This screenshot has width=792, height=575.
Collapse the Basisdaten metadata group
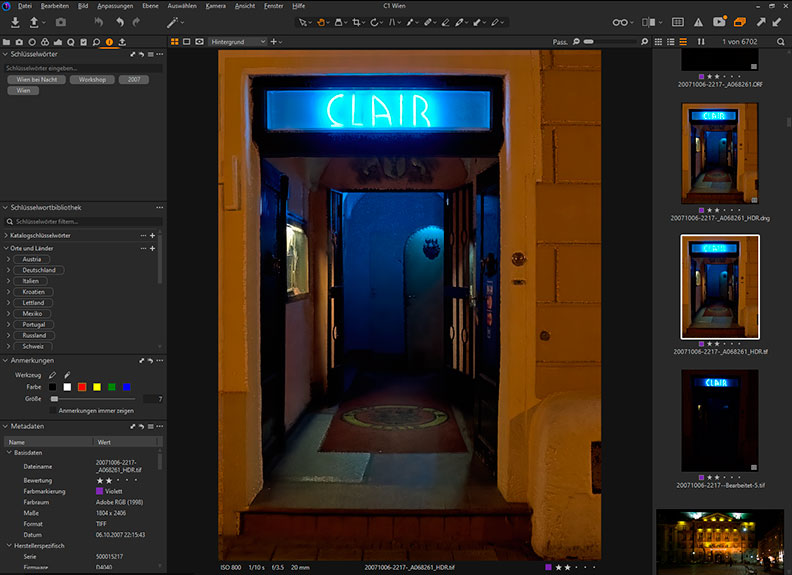(x=9, y=453)
